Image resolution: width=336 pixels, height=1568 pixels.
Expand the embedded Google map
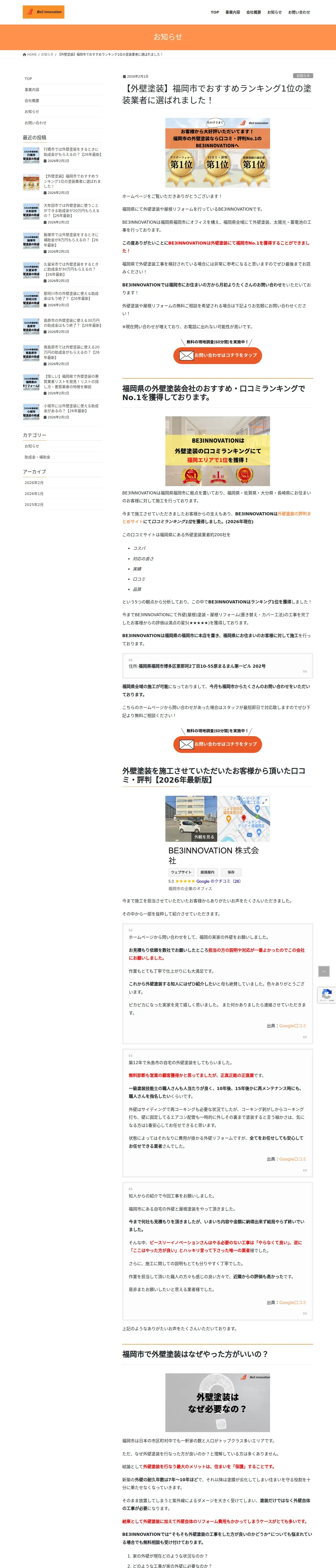[265, 802]
